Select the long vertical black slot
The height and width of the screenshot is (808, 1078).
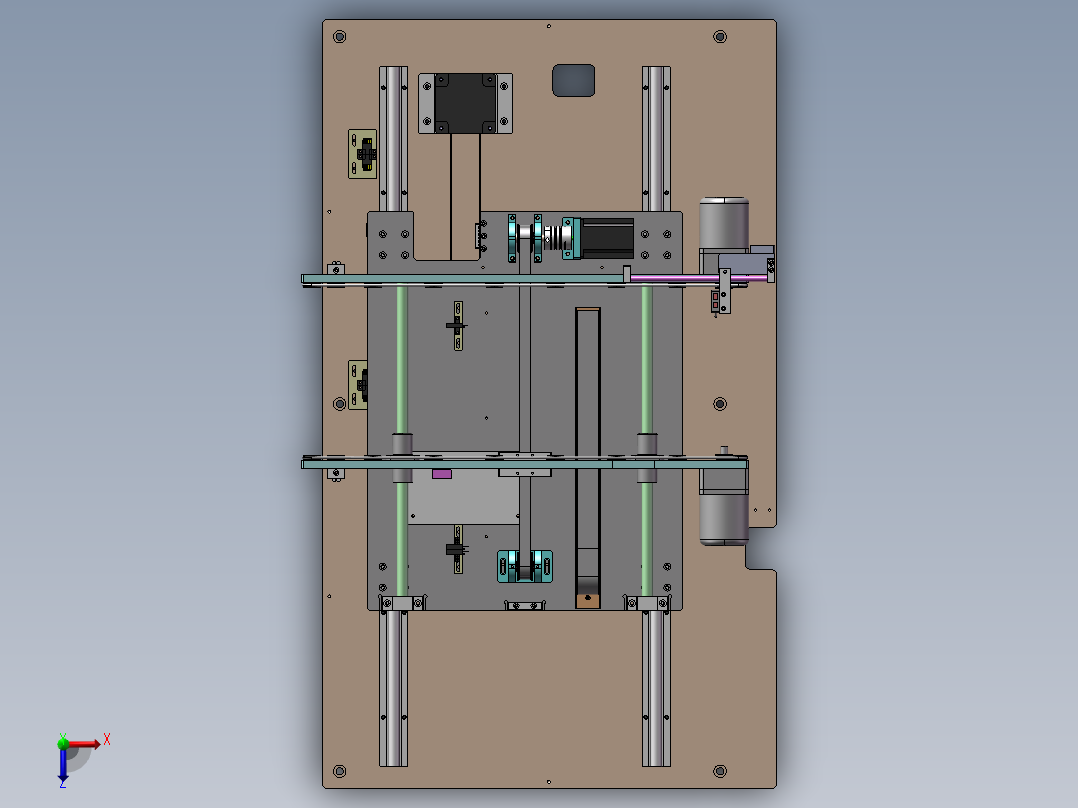588,440
